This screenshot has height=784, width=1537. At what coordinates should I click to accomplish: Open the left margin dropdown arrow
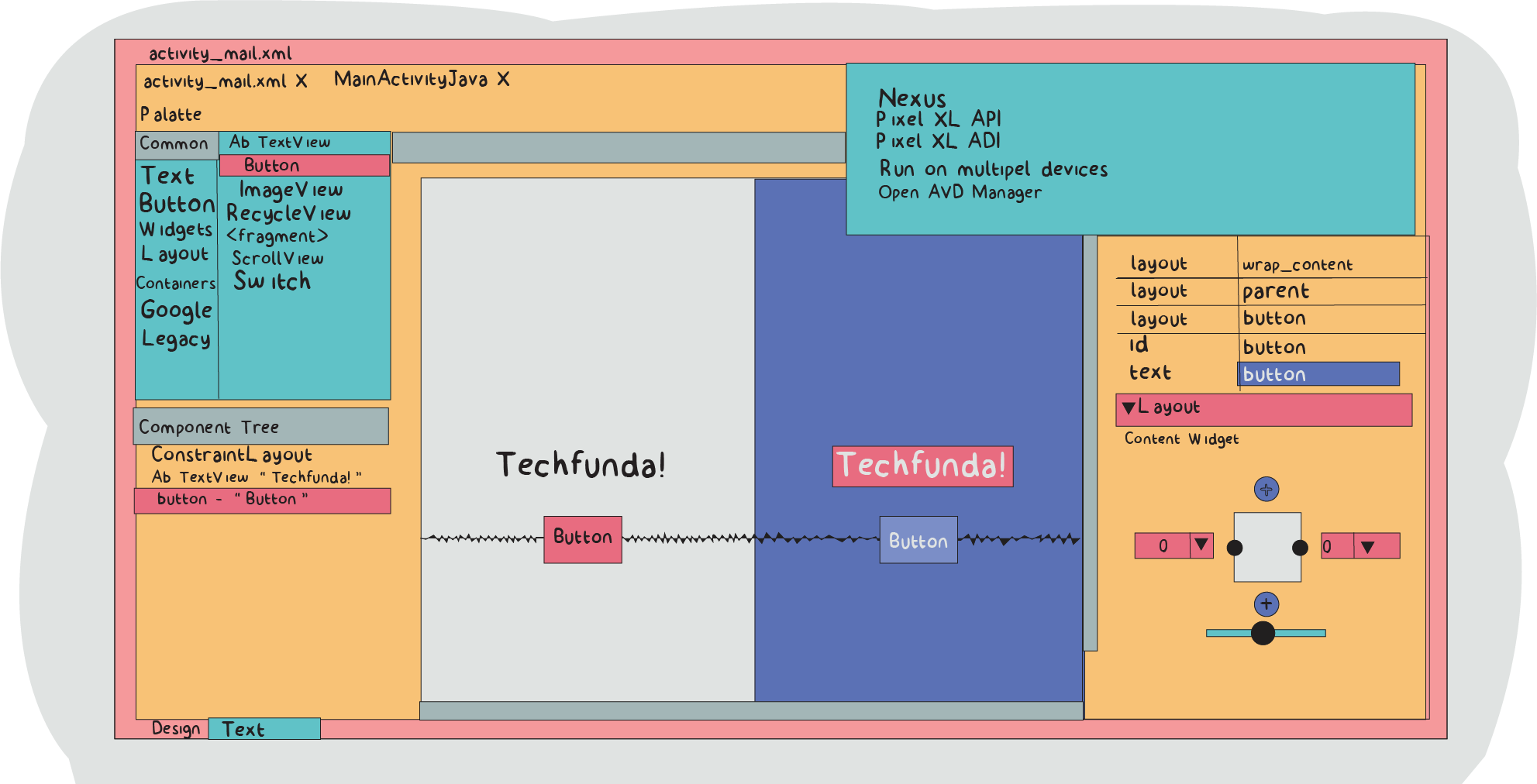point(1201,545)
